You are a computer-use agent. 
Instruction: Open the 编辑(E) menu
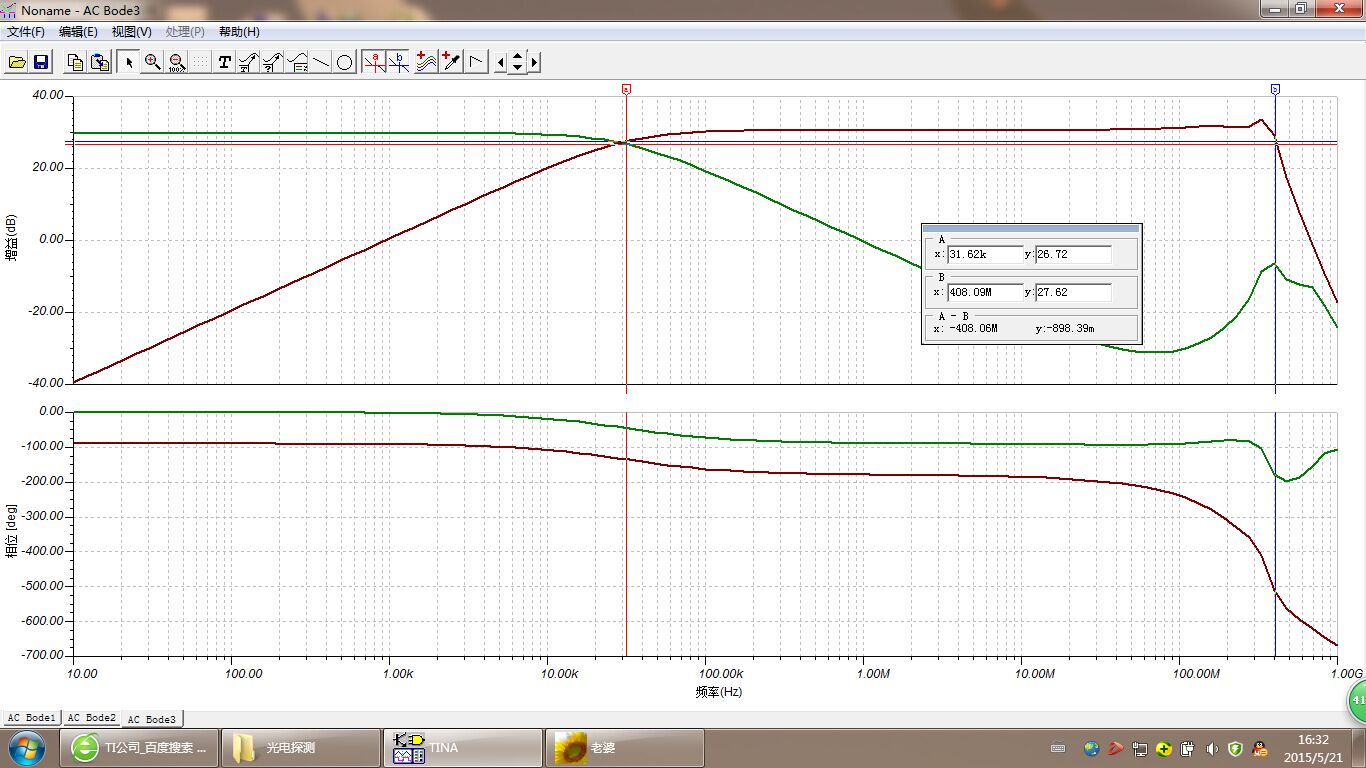tap(78, 32)
